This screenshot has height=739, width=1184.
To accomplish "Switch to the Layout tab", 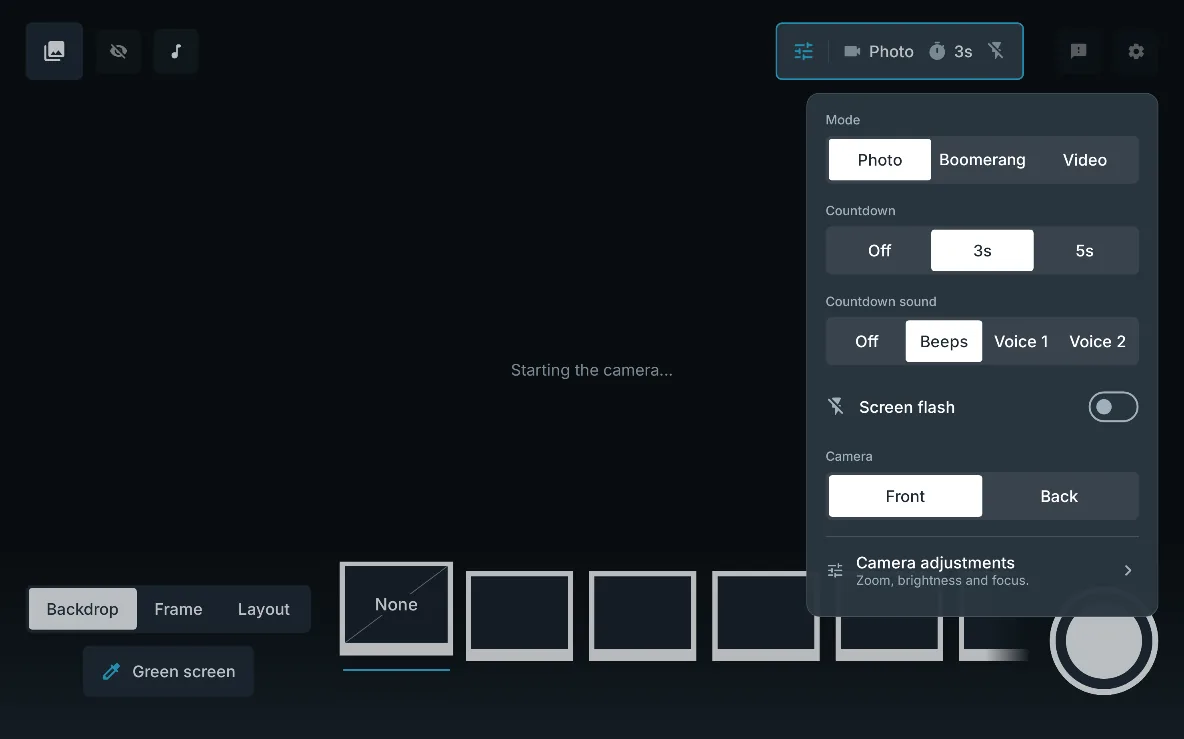I will [264, 609].
